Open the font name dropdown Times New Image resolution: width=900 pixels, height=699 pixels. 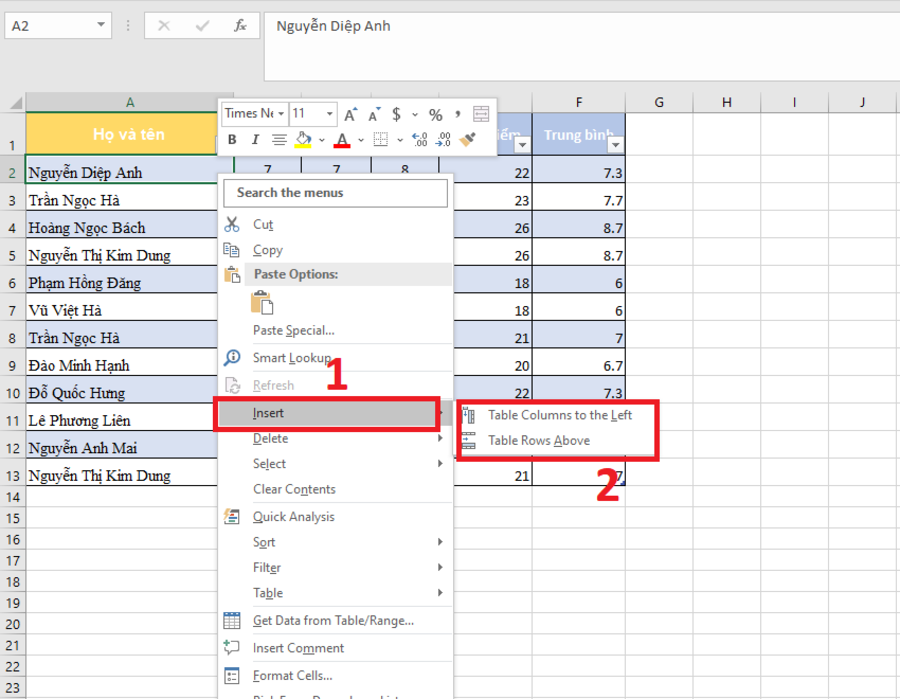pos(281,114)
